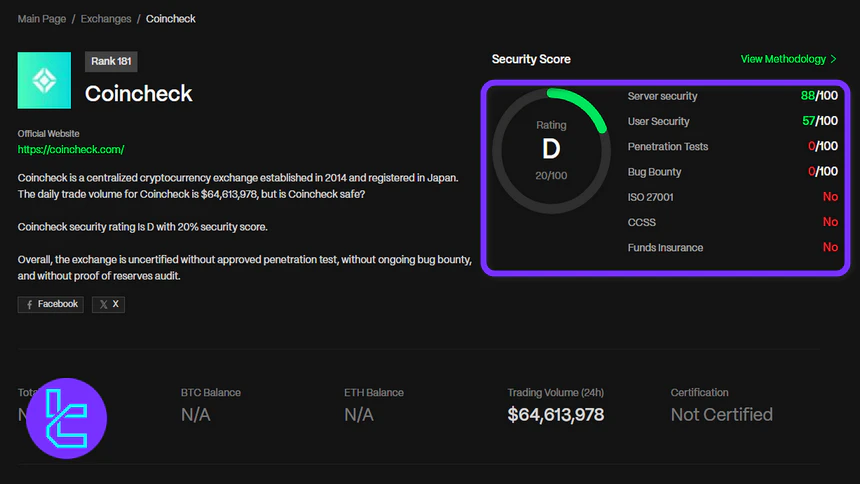This screenshot has width=860, height=484.
Task: Click the Server security score 88/100
Action: (819, 95)
